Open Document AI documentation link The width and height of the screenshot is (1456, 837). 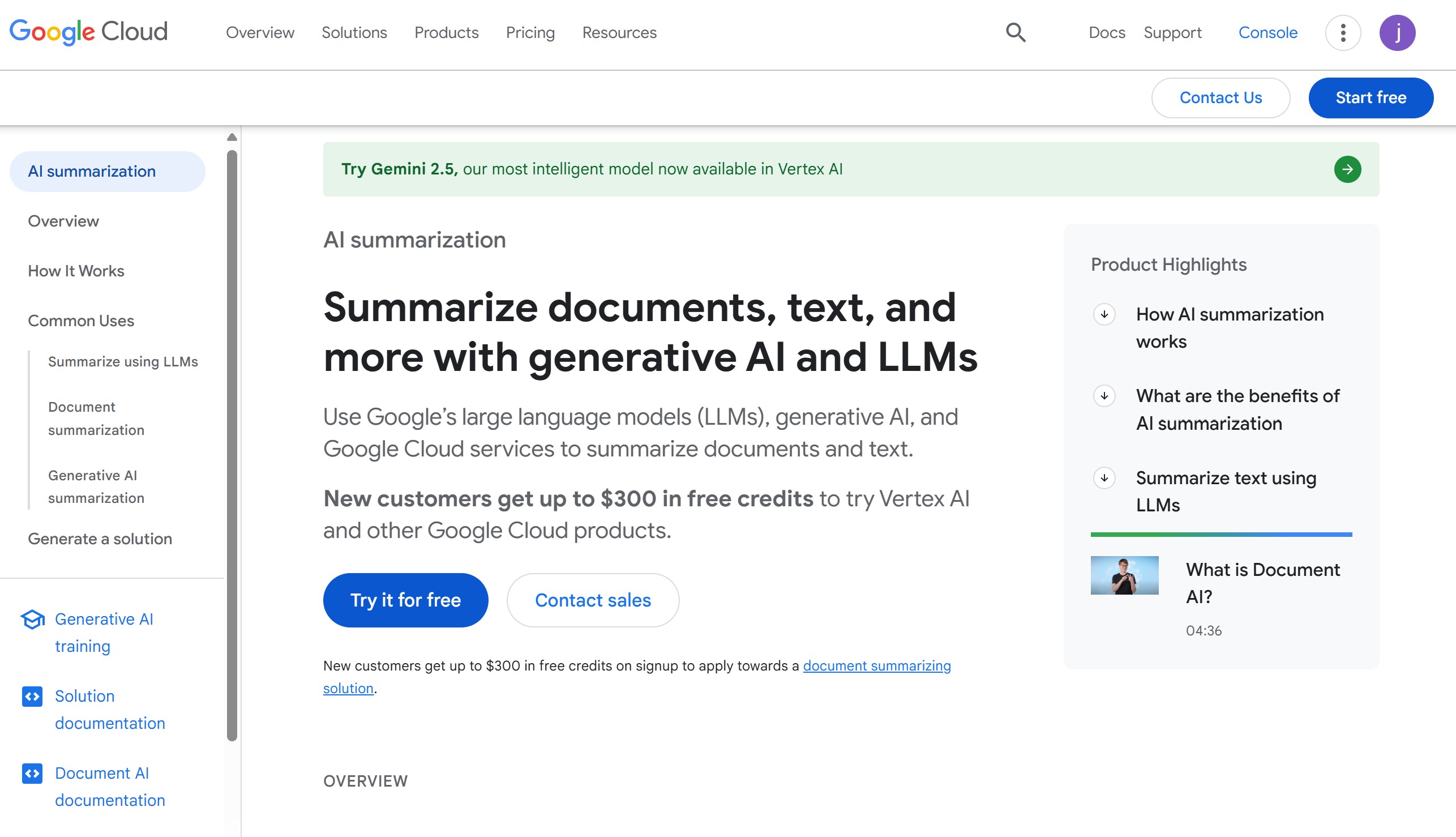[x=110, y=787]
